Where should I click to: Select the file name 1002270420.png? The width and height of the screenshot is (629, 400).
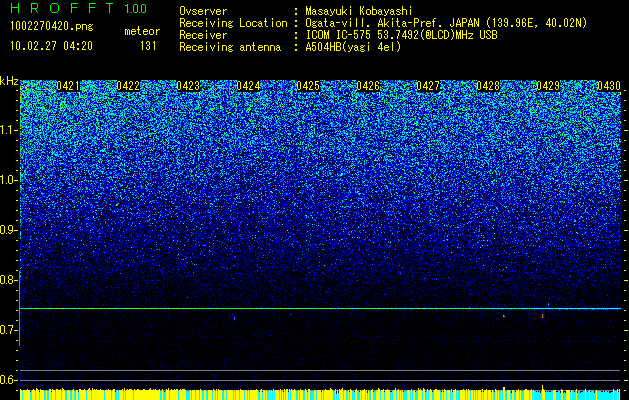click(x=52, y=26)
